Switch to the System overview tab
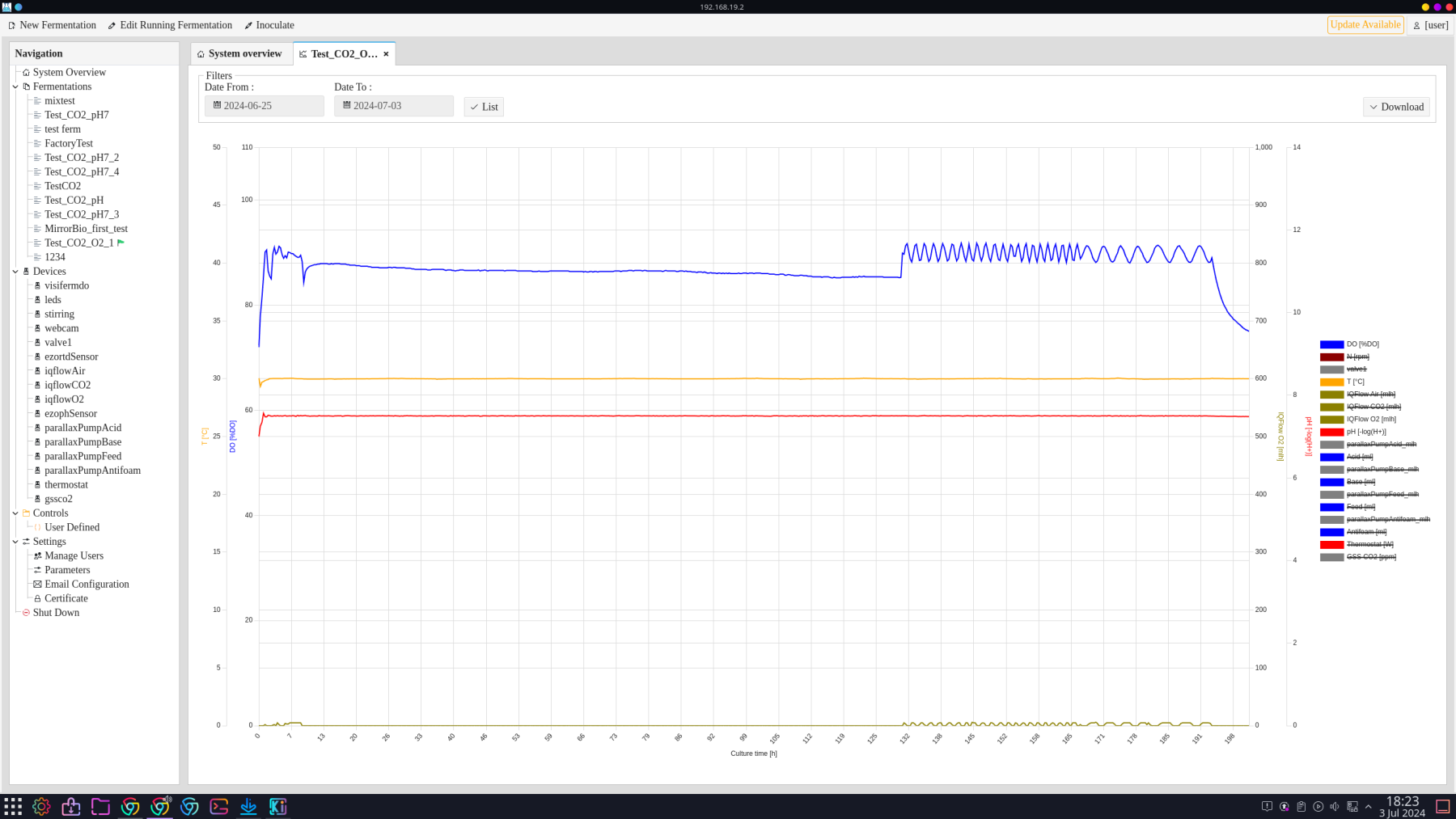This screenshot has height=819, width=1456. 240,54
